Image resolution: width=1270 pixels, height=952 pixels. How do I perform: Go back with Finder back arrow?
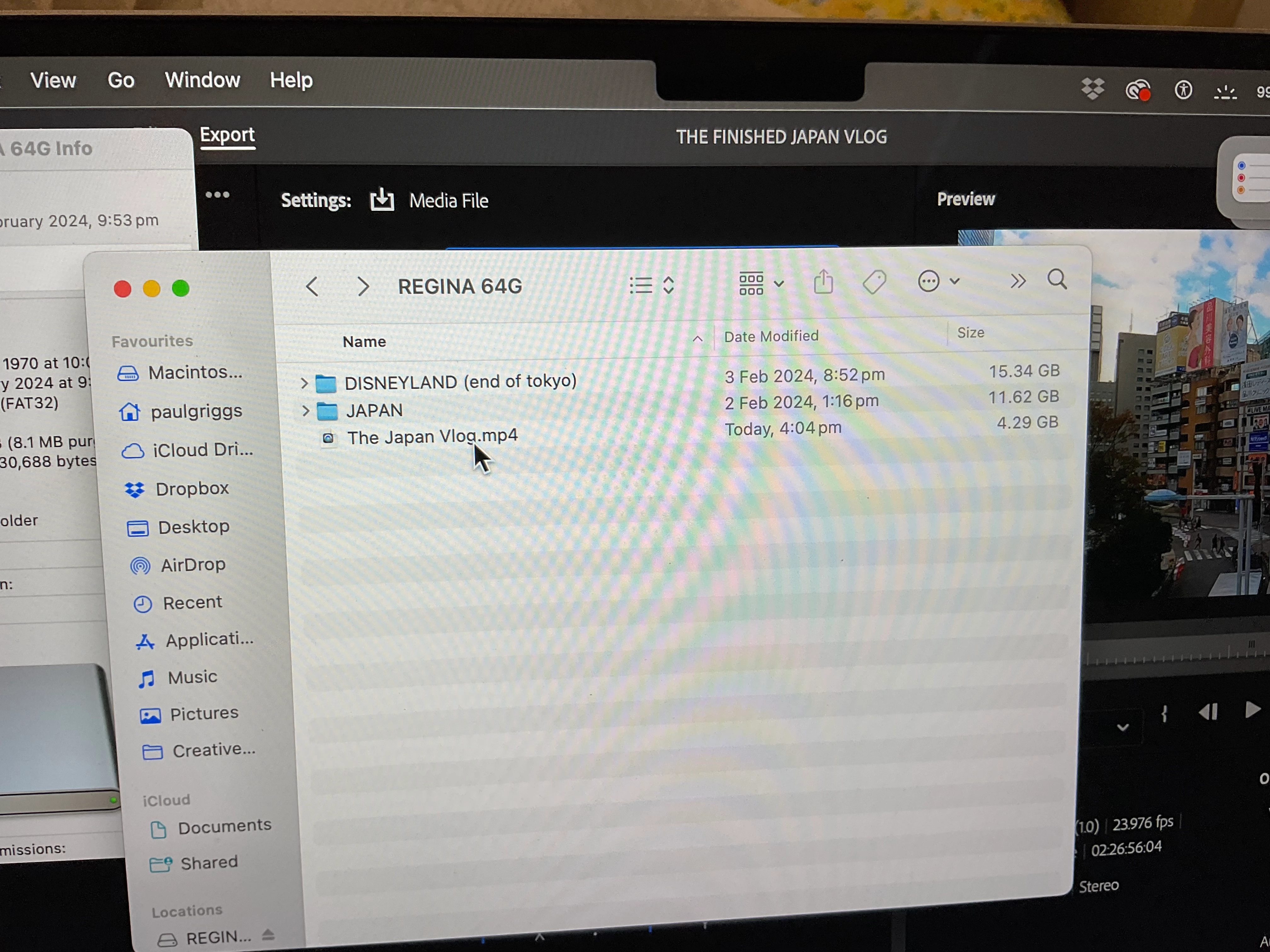[312, 286]
